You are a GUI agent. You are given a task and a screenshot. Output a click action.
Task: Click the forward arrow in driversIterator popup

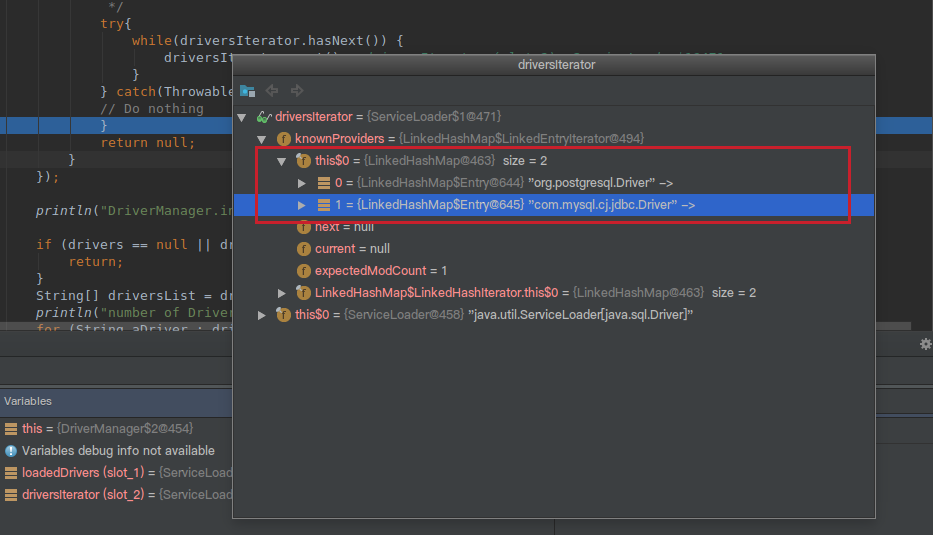297,90
